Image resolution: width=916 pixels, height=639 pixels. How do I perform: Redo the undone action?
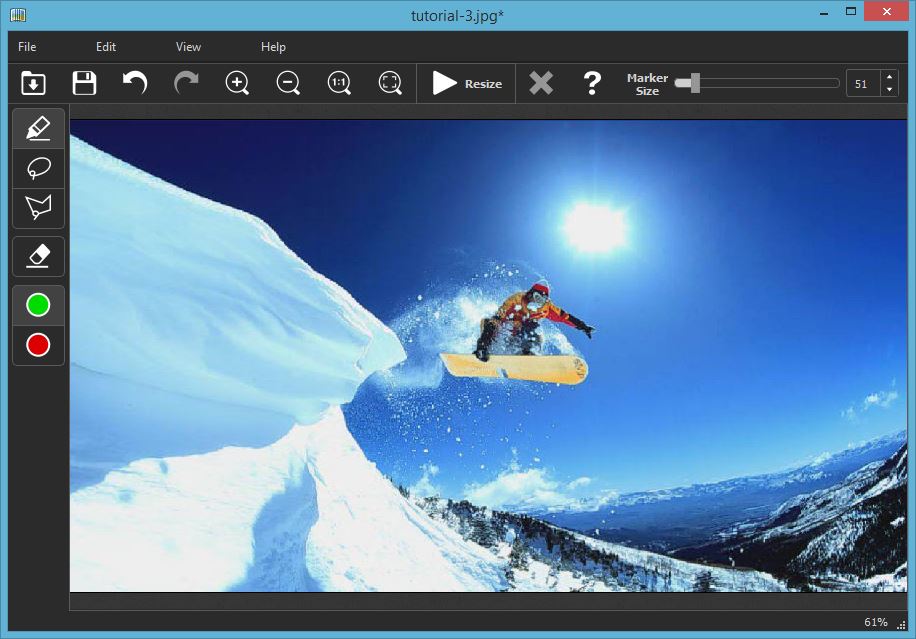coord(186,83)
